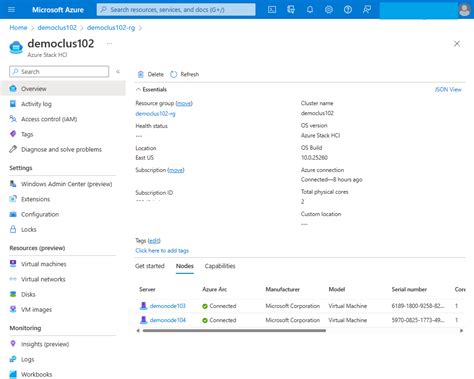Image resolution: width=474 pixels, height=379 pixels.
Task: Click the Extensions sidebar icon
Action: (x=13, y=199)
